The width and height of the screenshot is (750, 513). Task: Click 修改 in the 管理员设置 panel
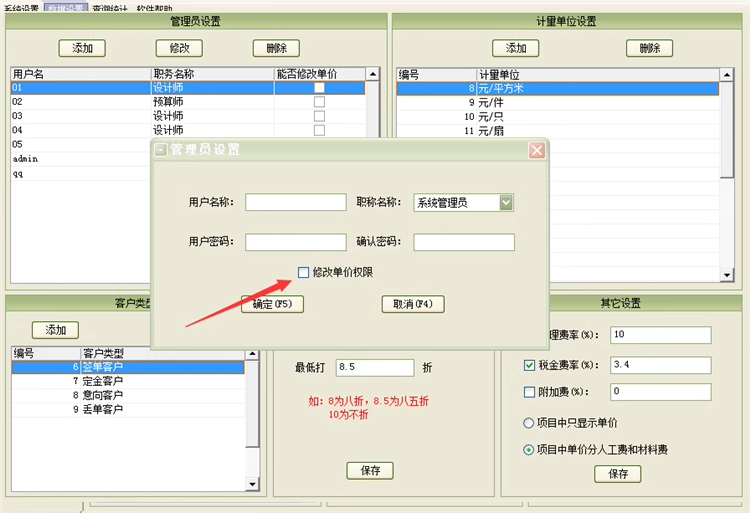[x=179, y=48]
